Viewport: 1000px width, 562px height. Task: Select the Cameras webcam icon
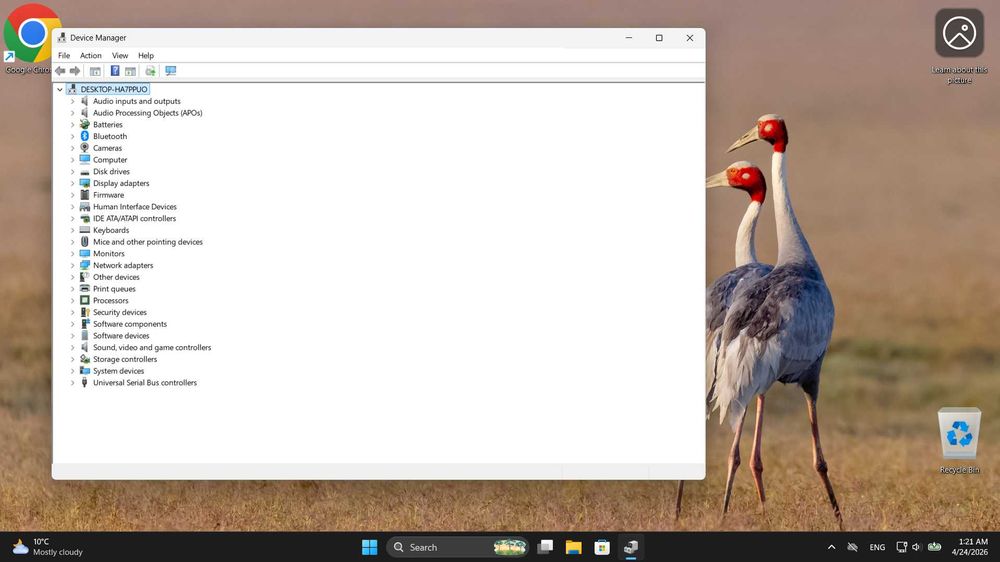click(x=84, y=148)
